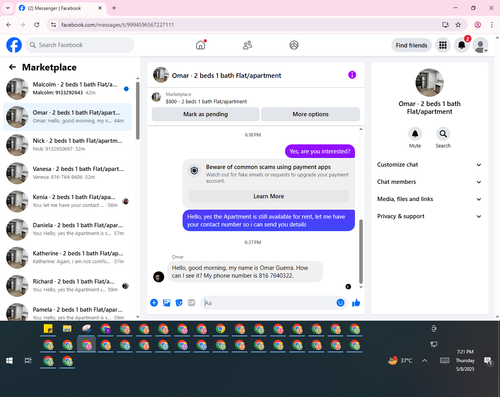Image resolution: width=500 pixels, height=397 pixels.
Task: Send a thumbs up like
Action: 356,303
